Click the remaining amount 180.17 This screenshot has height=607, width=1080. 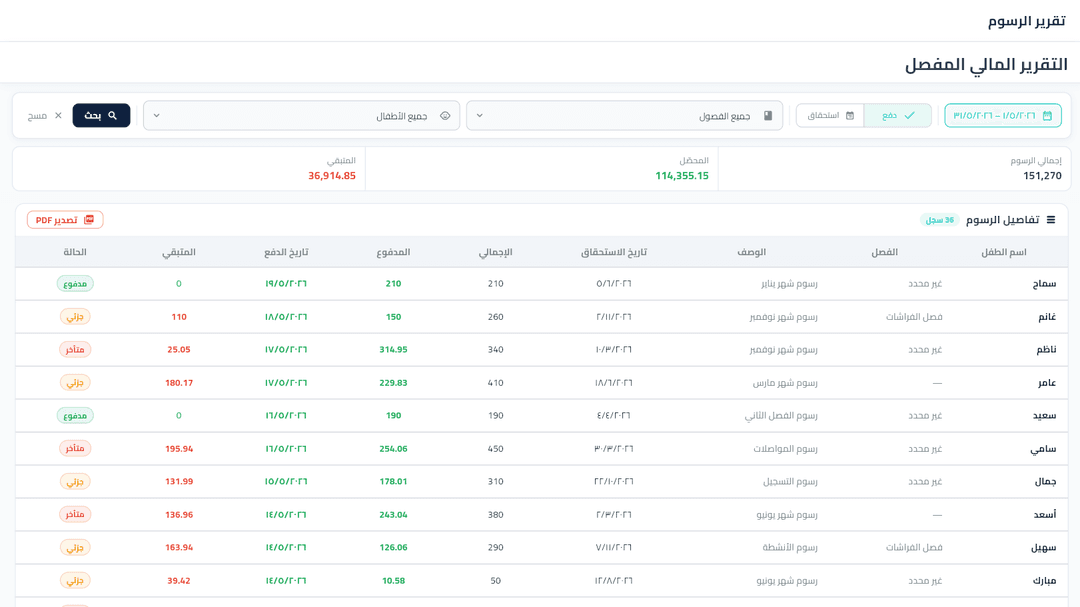[179, 383]
